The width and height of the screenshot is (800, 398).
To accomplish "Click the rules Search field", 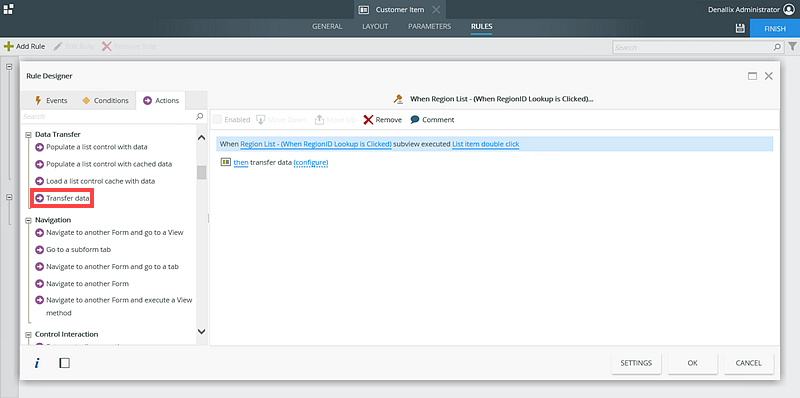I will click(693, 47).
